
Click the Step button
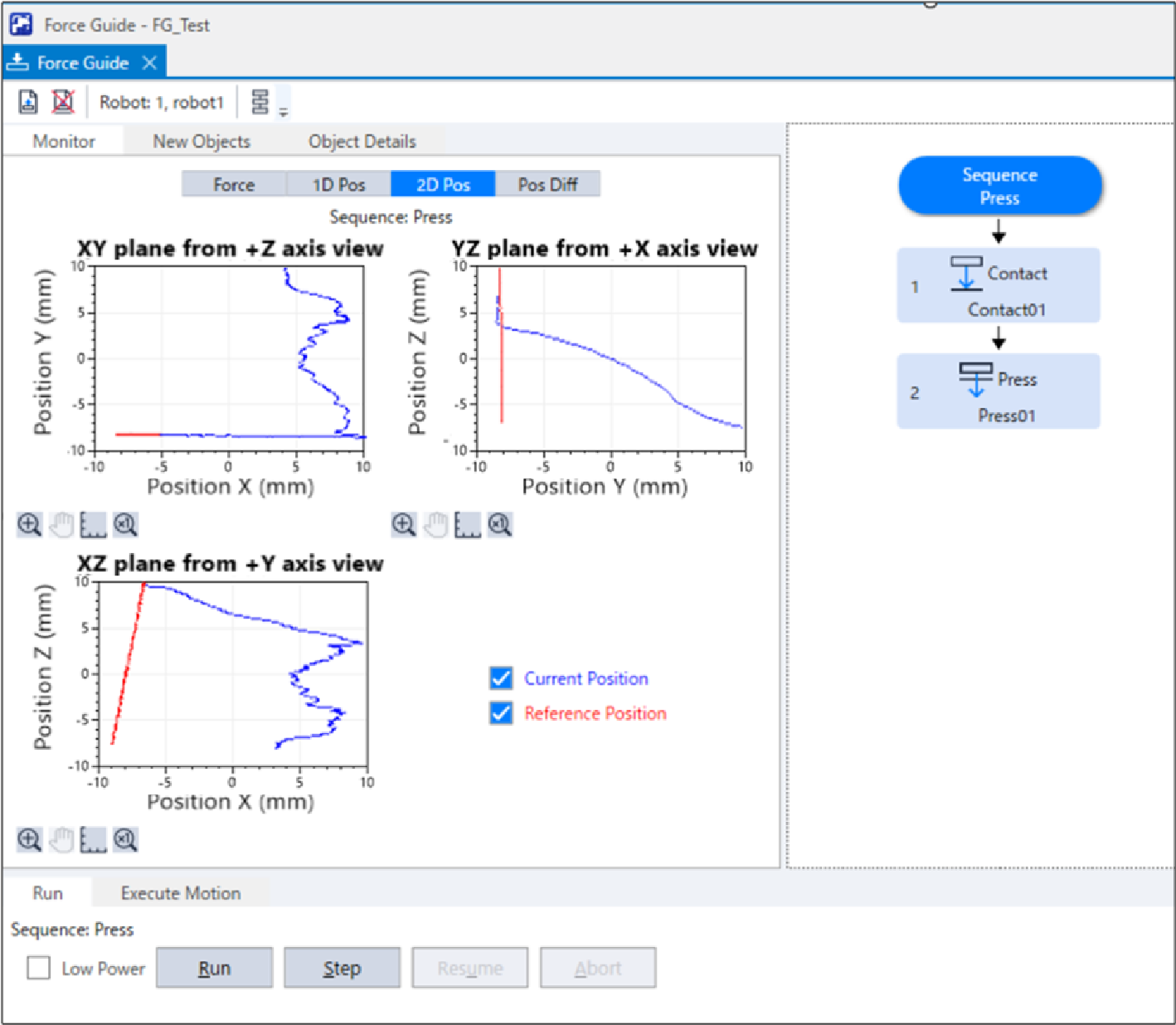[x=342, y=968]
